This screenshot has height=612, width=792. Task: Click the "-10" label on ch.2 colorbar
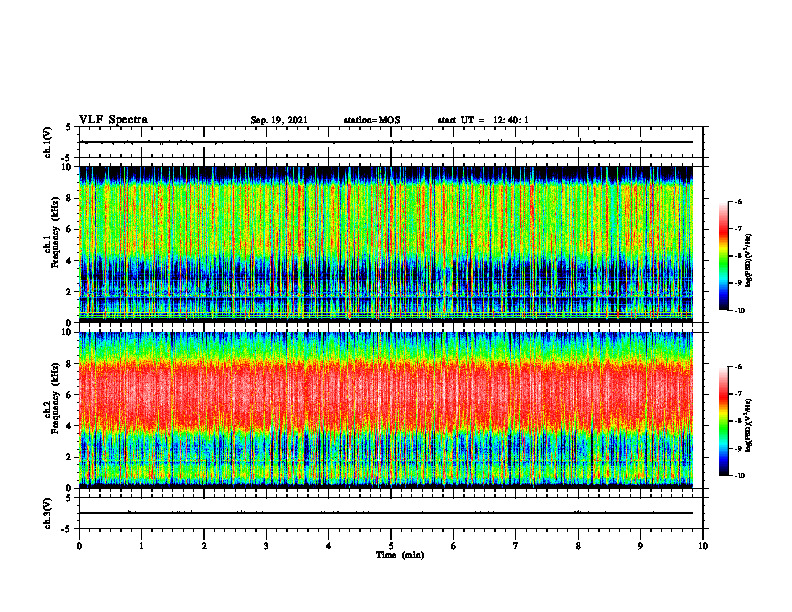click(740, 476)
